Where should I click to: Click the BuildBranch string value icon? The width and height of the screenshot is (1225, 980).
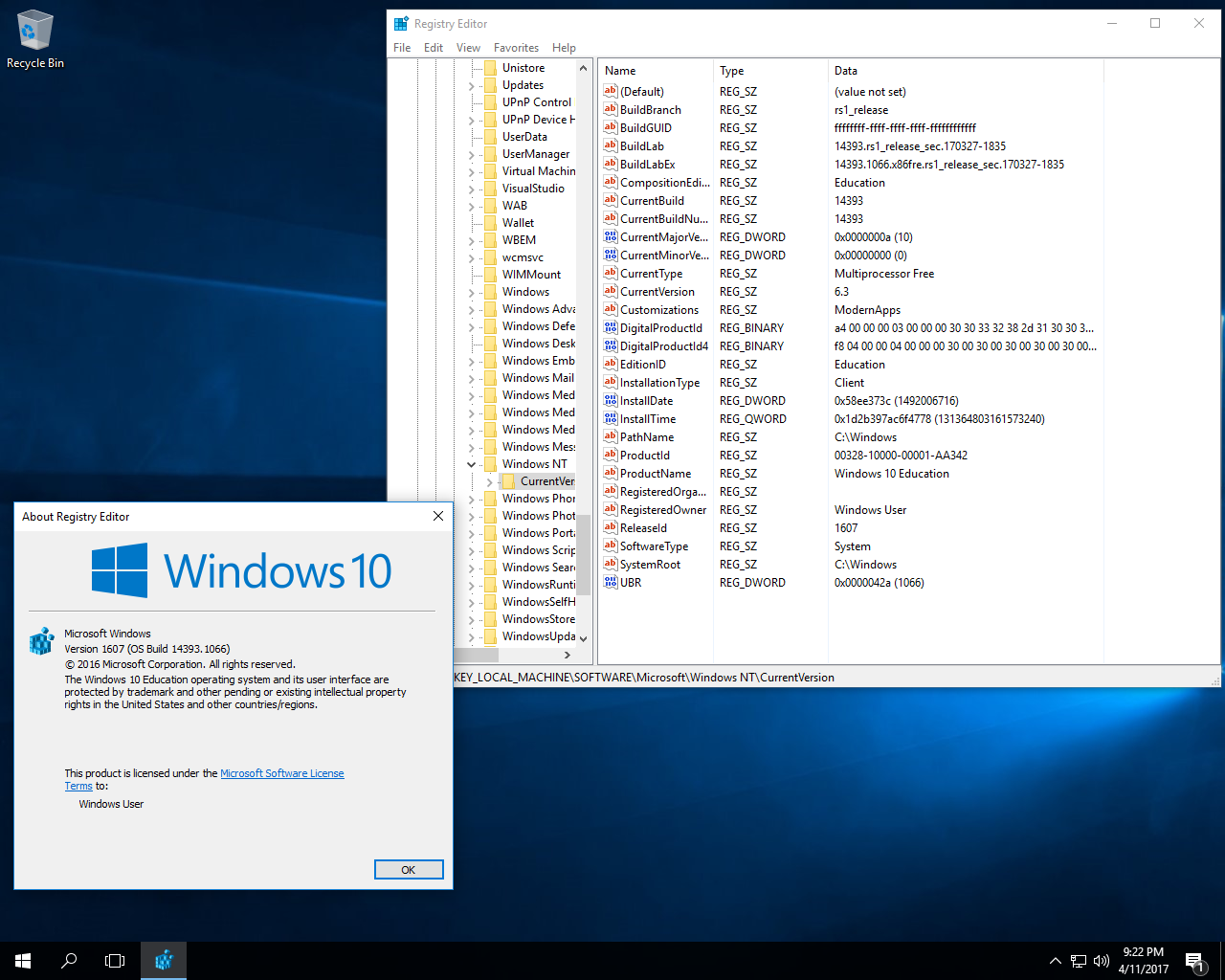[x=611, y=109]
